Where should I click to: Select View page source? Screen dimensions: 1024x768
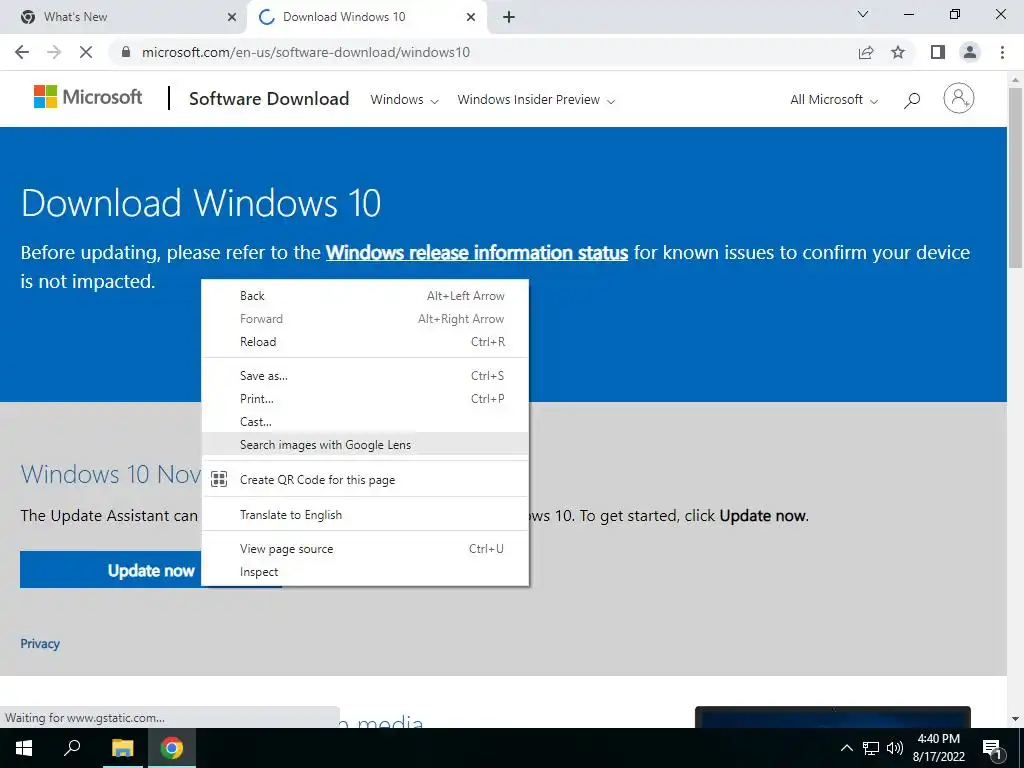point(365,549)
